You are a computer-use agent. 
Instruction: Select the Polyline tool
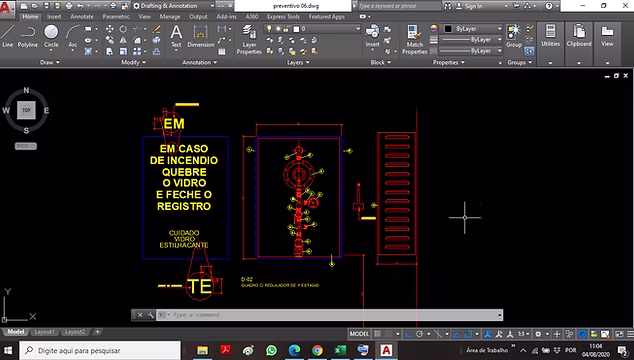[27, 36]
